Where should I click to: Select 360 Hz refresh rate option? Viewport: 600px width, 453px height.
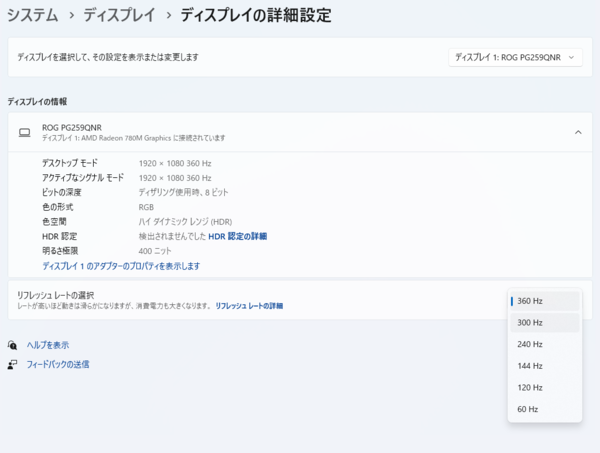click(545, 301)
